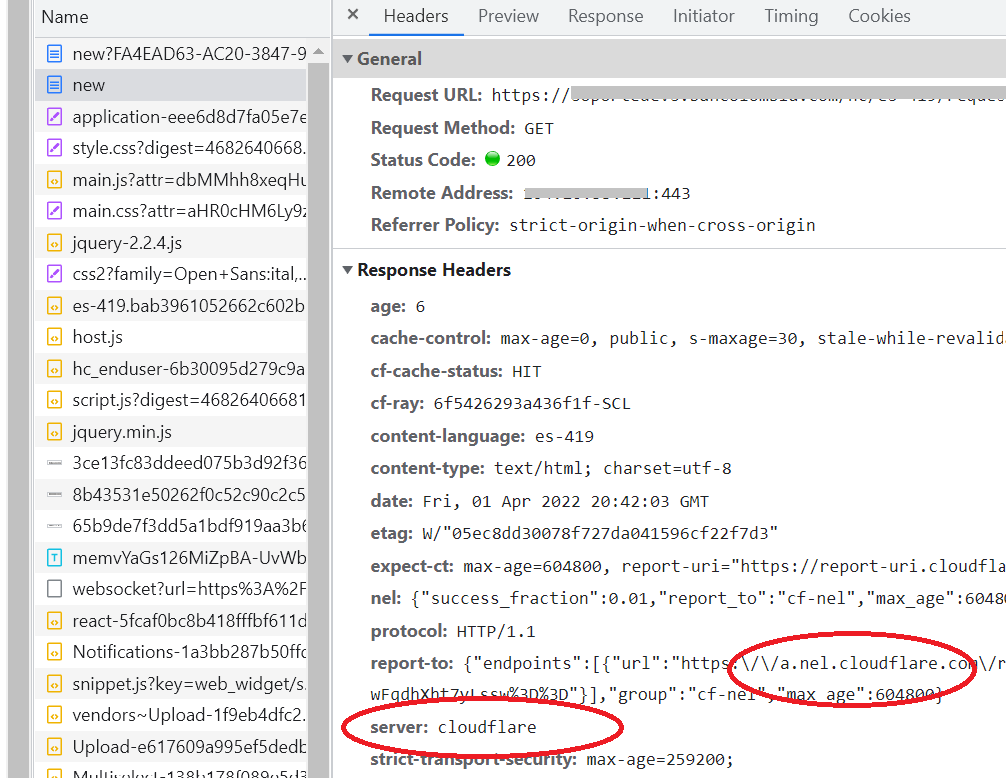
Task: Collapse the Response Headers section
Action: (x=347, y=270)
